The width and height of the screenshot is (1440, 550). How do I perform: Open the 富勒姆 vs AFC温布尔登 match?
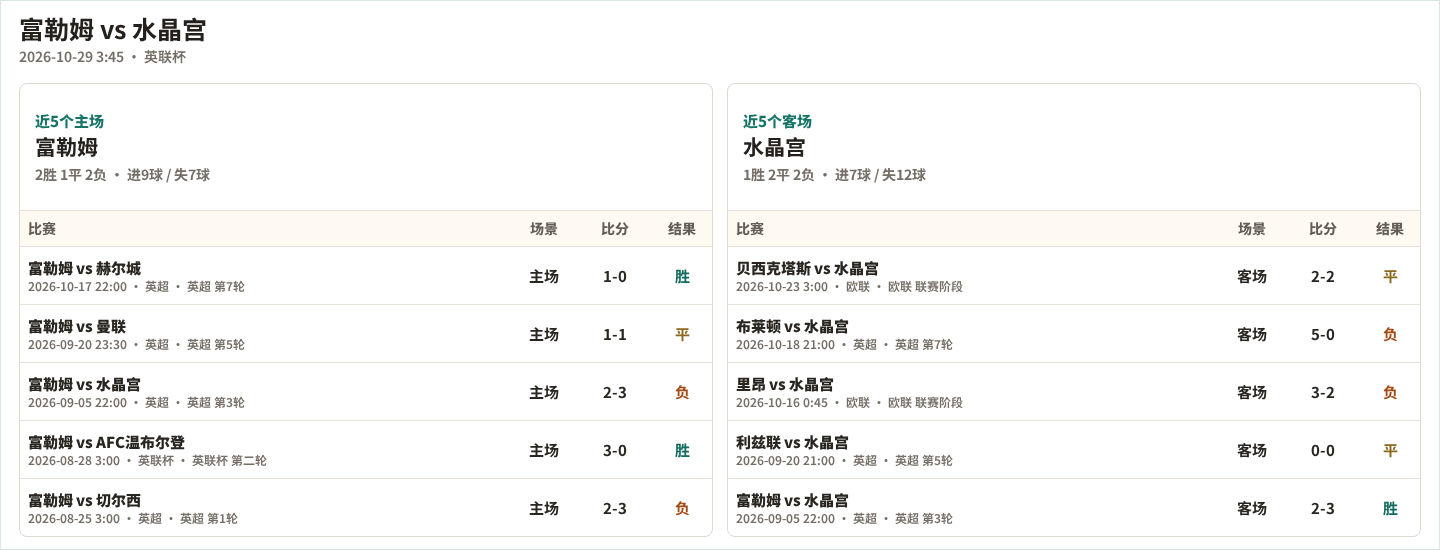107,442
